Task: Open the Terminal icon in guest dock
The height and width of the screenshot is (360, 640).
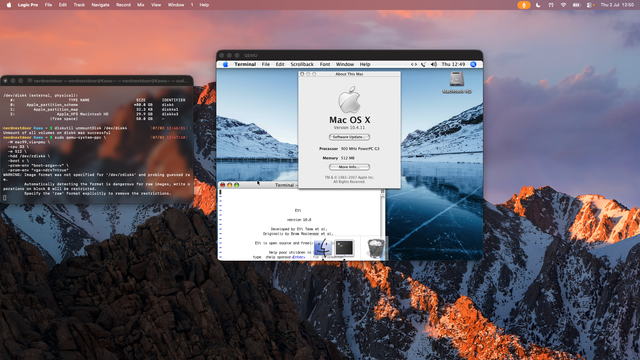Action: point(344,247)
